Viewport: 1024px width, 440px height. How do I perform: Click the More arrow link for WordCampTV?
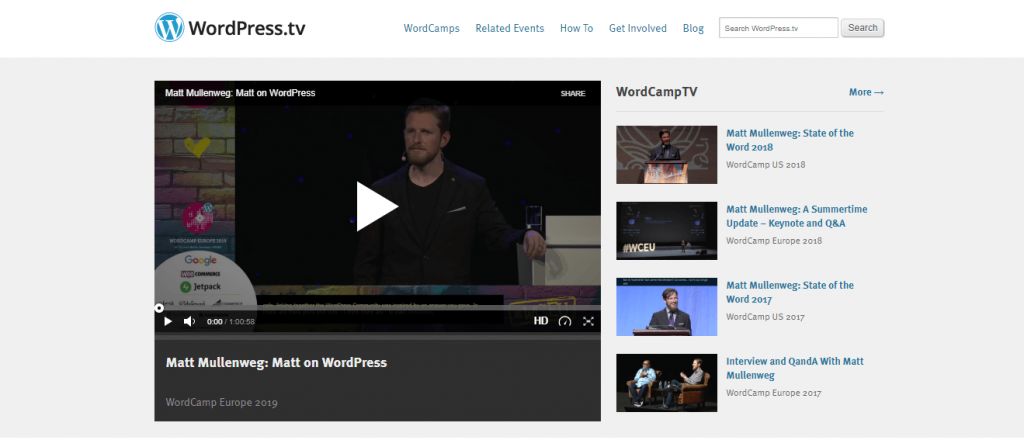(x=867, y=92)
